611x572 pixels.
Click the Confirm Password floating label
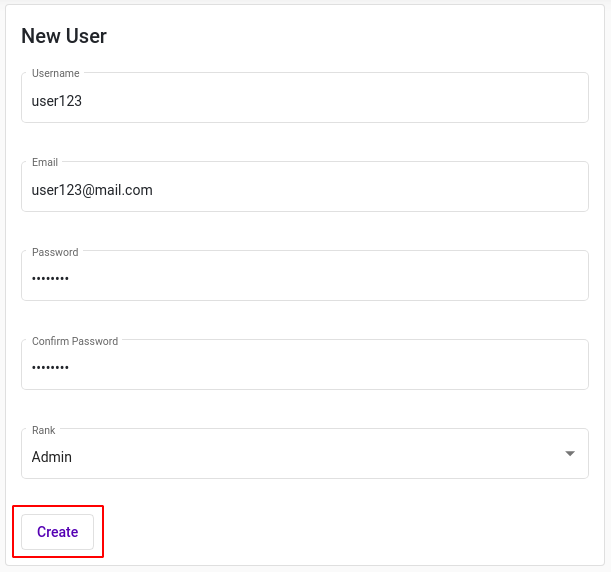tap(75, 341)
